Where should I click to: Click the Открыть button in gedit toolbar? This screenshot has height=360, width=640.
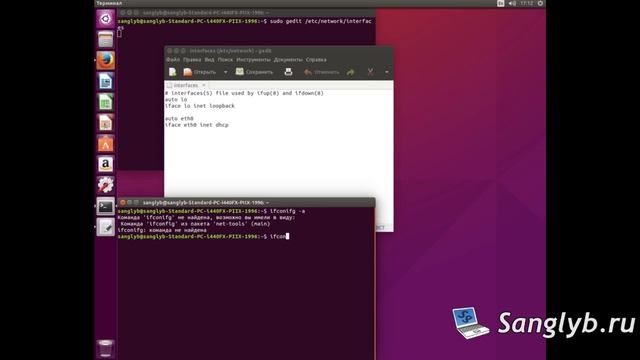[200, 72]
